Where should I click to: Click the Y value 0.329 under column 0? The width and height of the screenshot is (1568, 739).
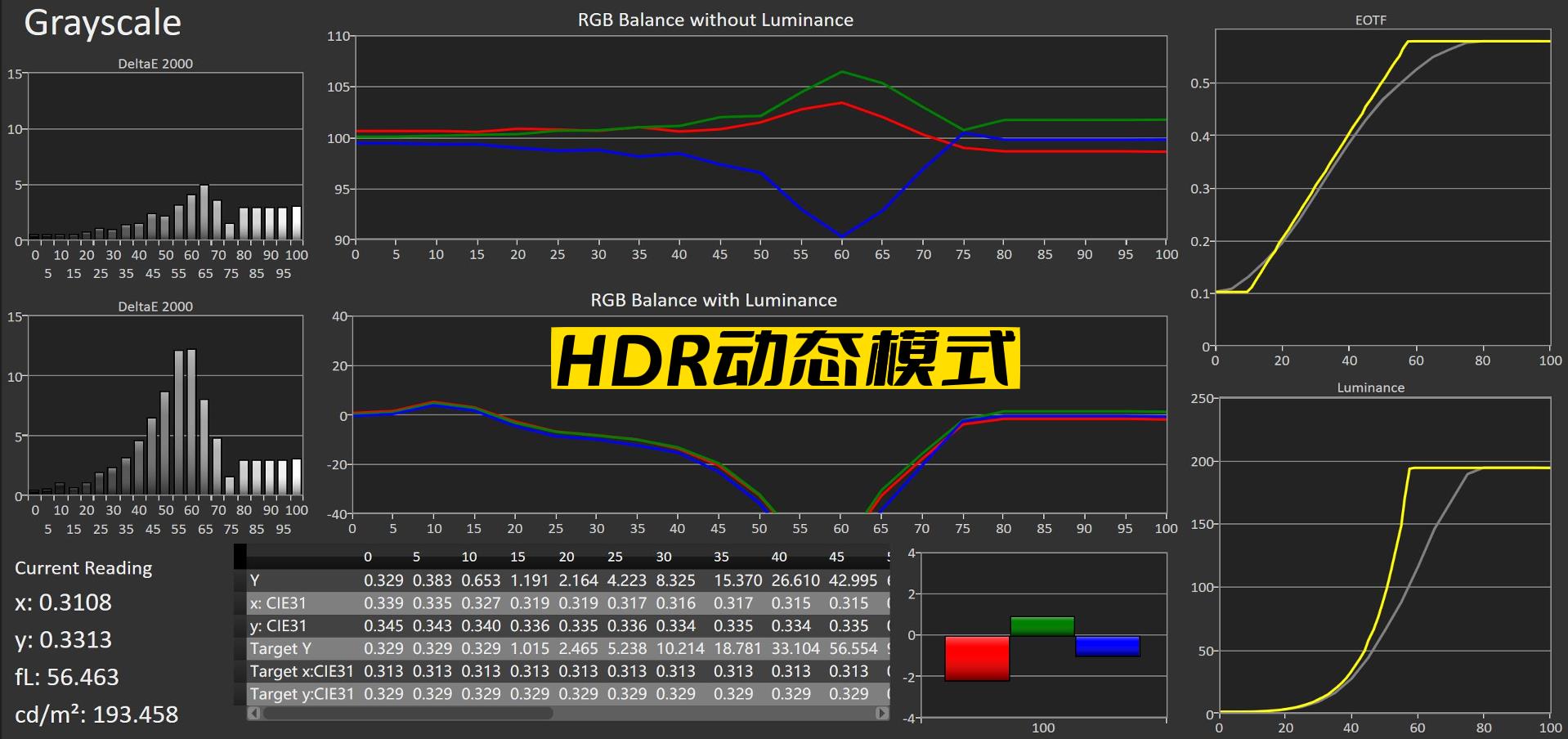point(383,580)
